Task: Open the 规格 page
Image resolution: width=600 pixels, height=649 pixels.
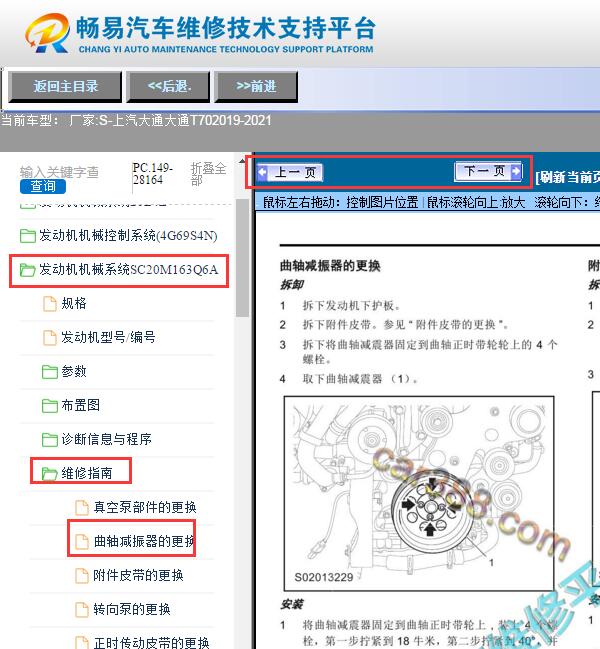Action: pos(74,304)
